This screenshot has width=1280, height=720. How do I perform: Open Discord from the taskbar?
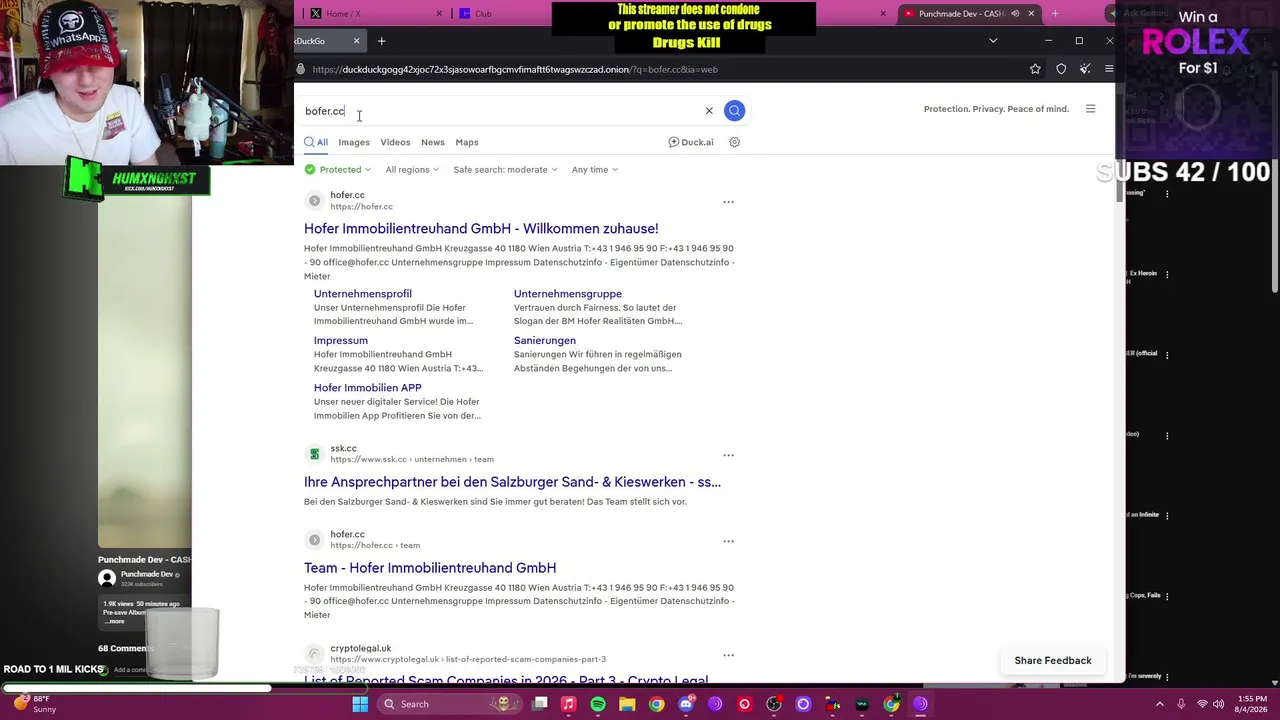pyautogui.click(x=686, y=704)
